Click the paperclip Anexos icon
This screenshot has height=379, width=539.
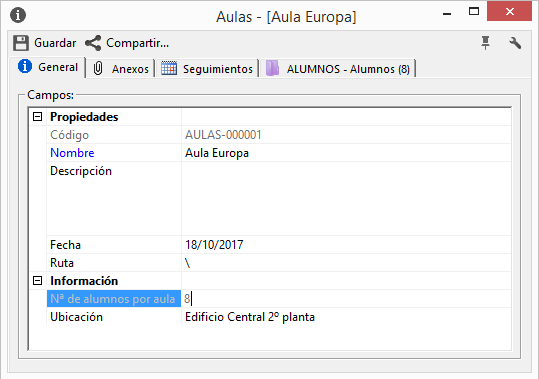point(98,68)
